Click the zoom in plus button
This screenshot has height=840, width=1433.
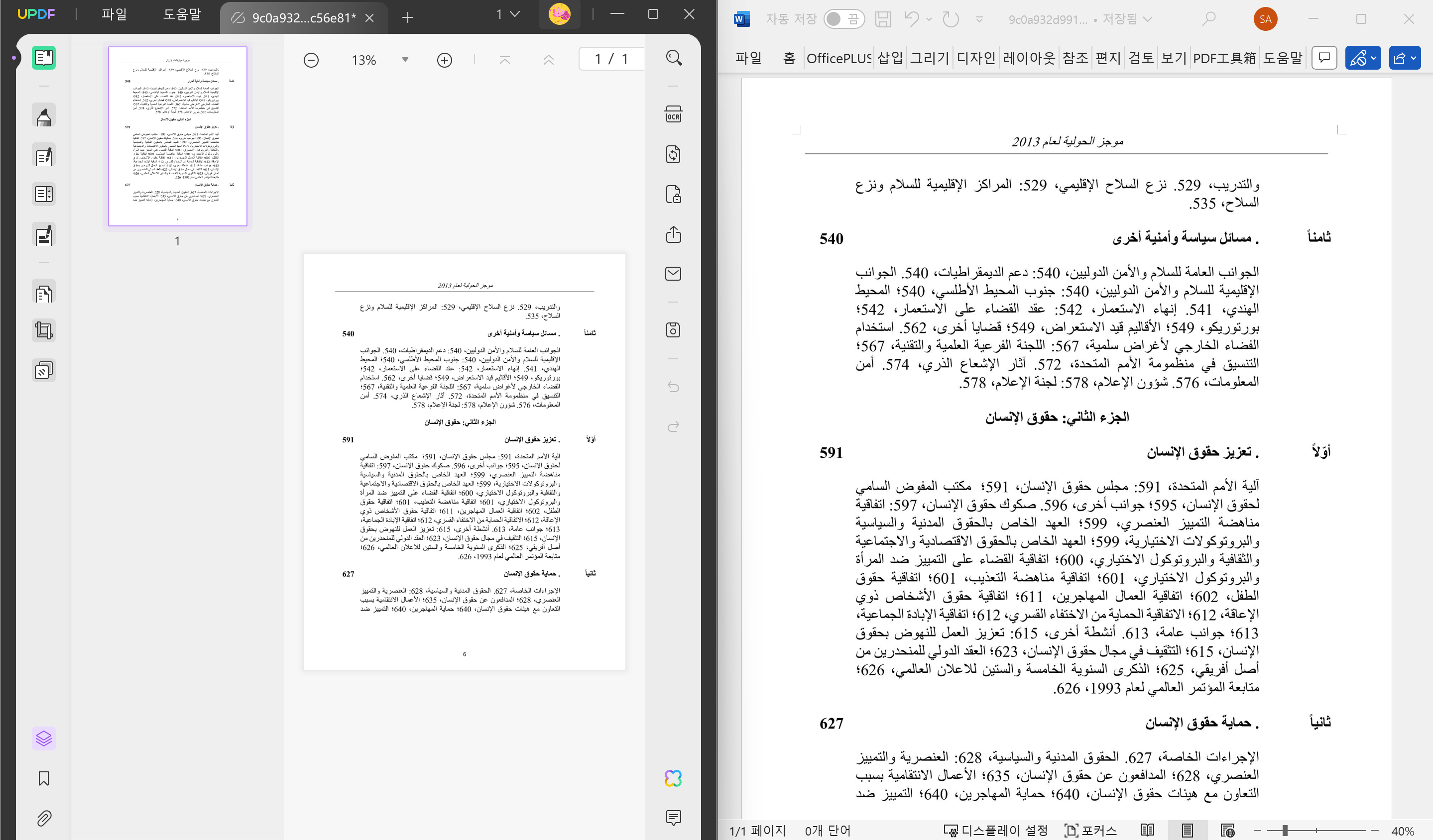[444, 60]
